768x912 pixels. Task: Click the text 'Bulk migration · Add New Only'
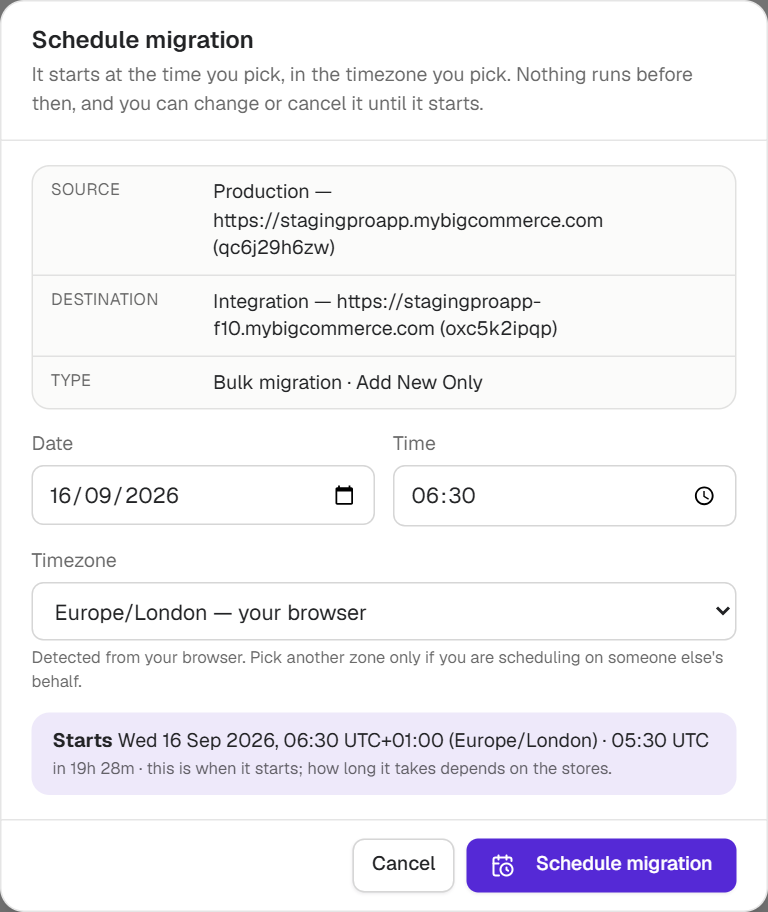[x=348, y=382]
